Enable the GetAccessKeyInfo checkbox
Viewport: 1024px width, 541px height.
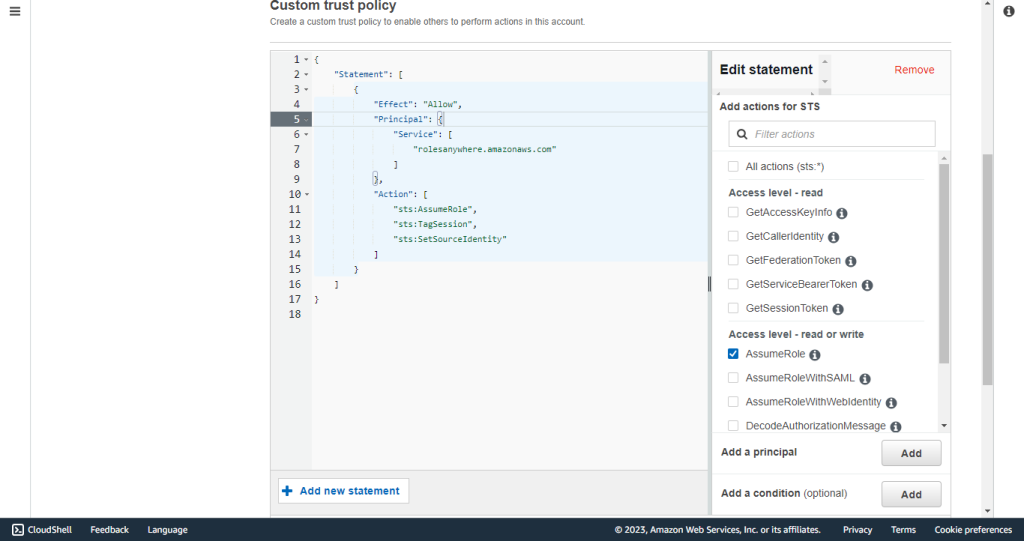point(733,212)
